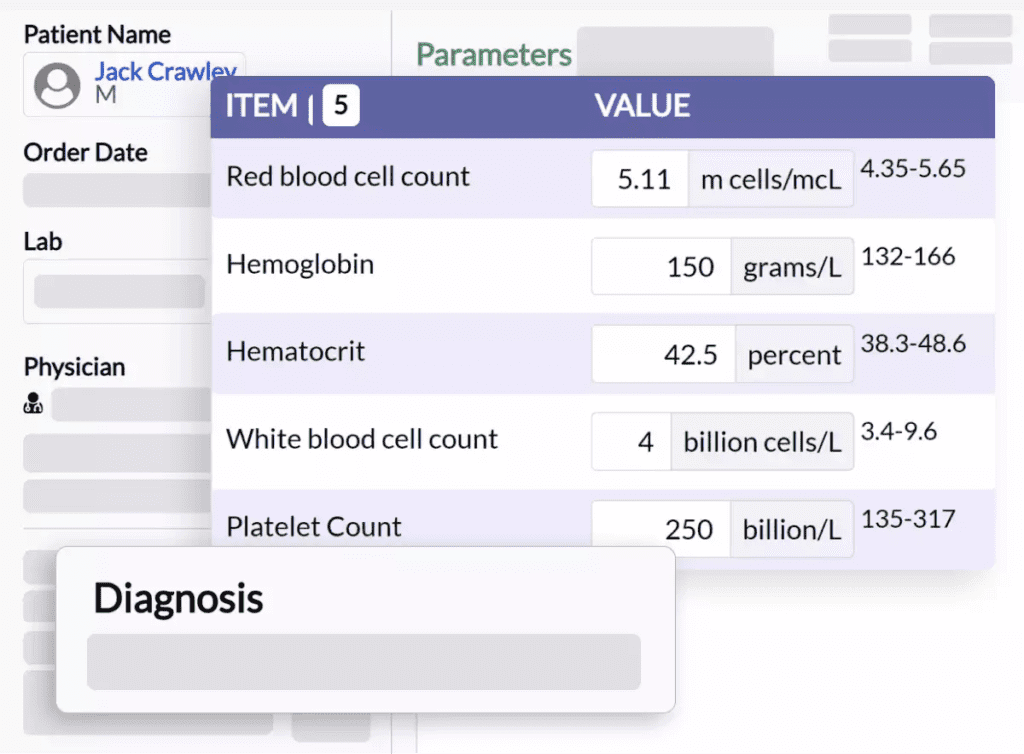The image size is (1024, 754).
Task: Click the Parameters heading
Action: [x=494, y=55]
